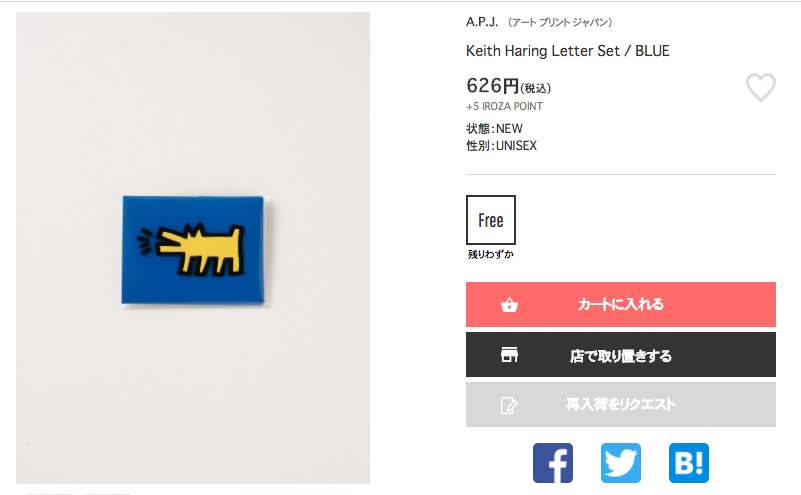Screen dimensions: 801x495
Task: Share product on Twitter
Action: coord(621,463)
